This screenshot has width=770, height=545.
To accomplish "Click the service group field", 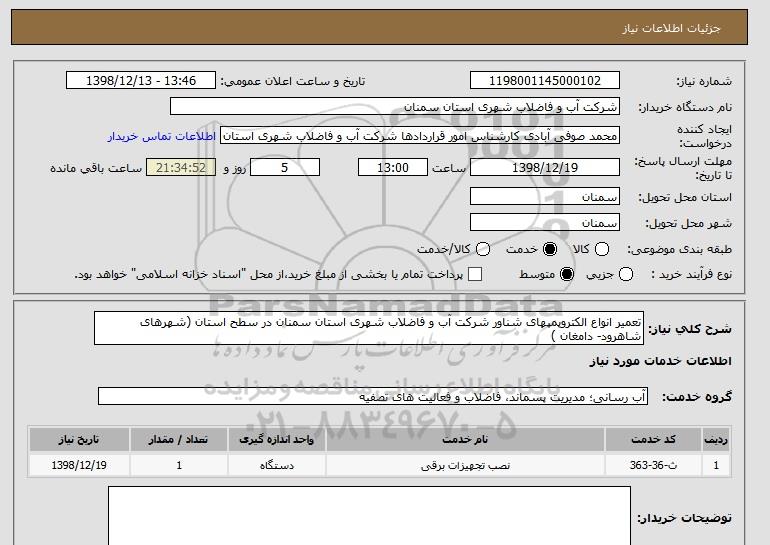I will [x=373, y=396].
